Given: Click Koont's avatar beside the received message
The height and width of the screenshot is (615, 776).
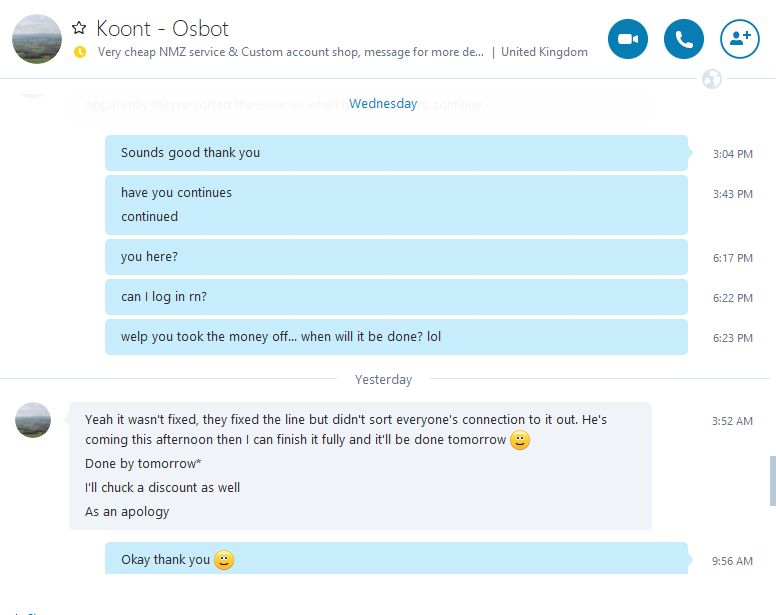Looking at the screenshot, I should [33, 420].
